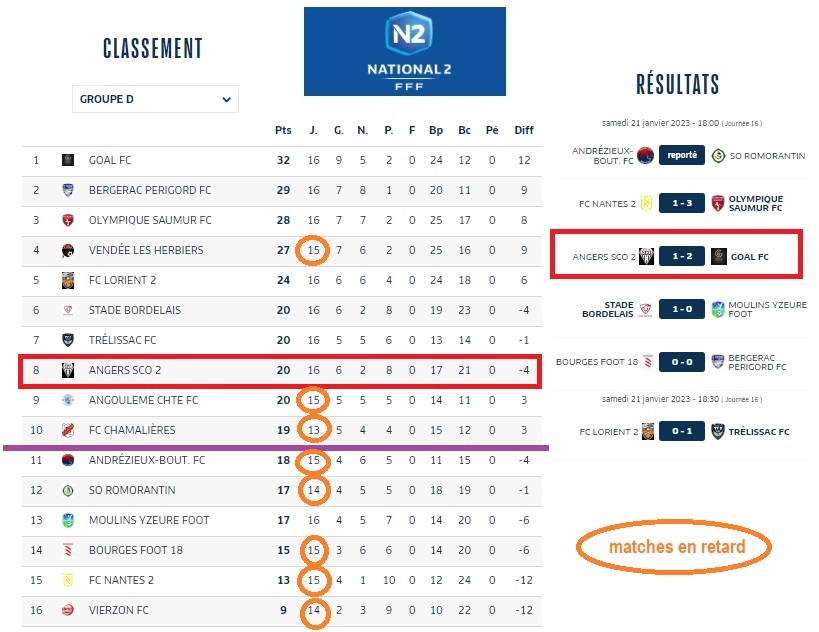The height and width of the screenshot is (632, 819).
Task: Click the Vendée Les Herbiers club crest
Action: click(68, 250)
